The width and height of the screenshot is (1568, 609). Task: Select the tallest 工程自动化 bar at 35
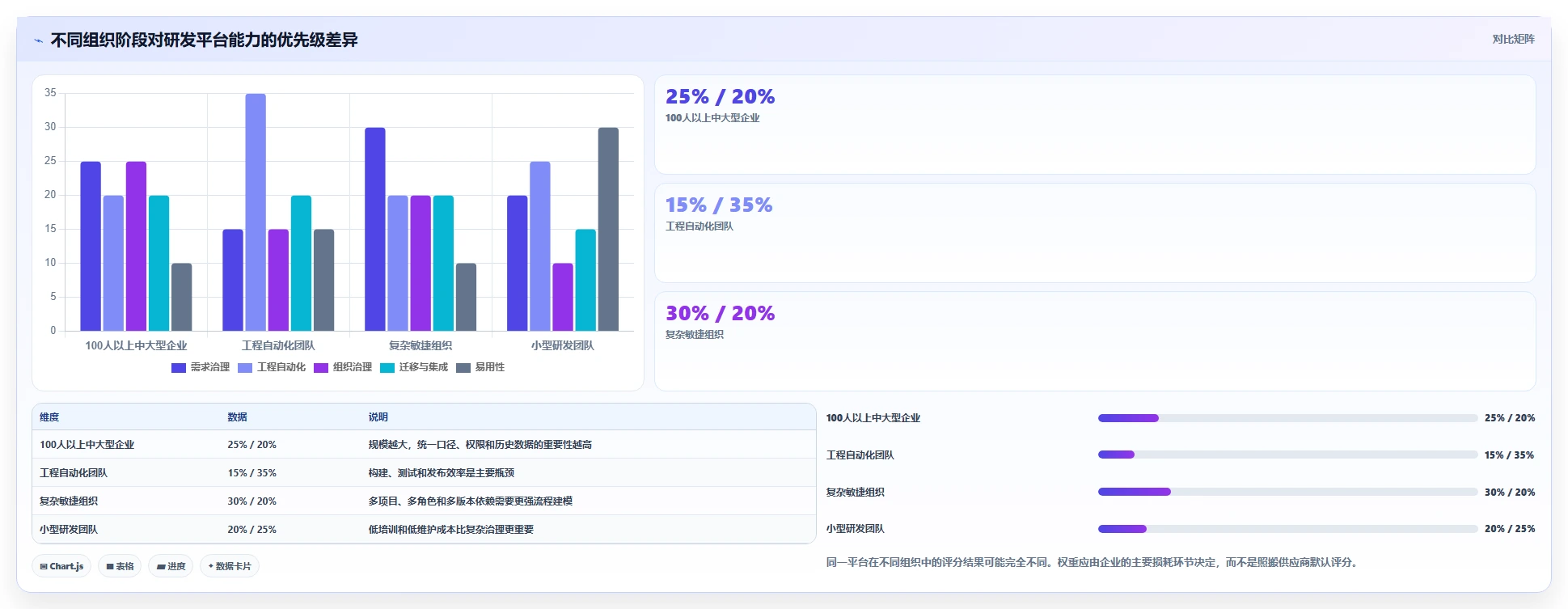click(x=256, y=212)
